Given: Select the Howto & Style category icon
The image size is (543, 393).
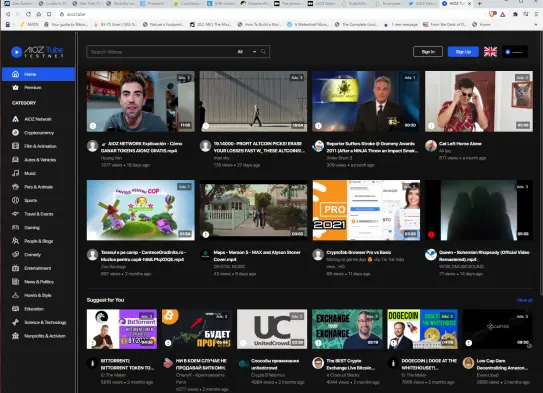Looking at the screenshot, I should (16, 295).
